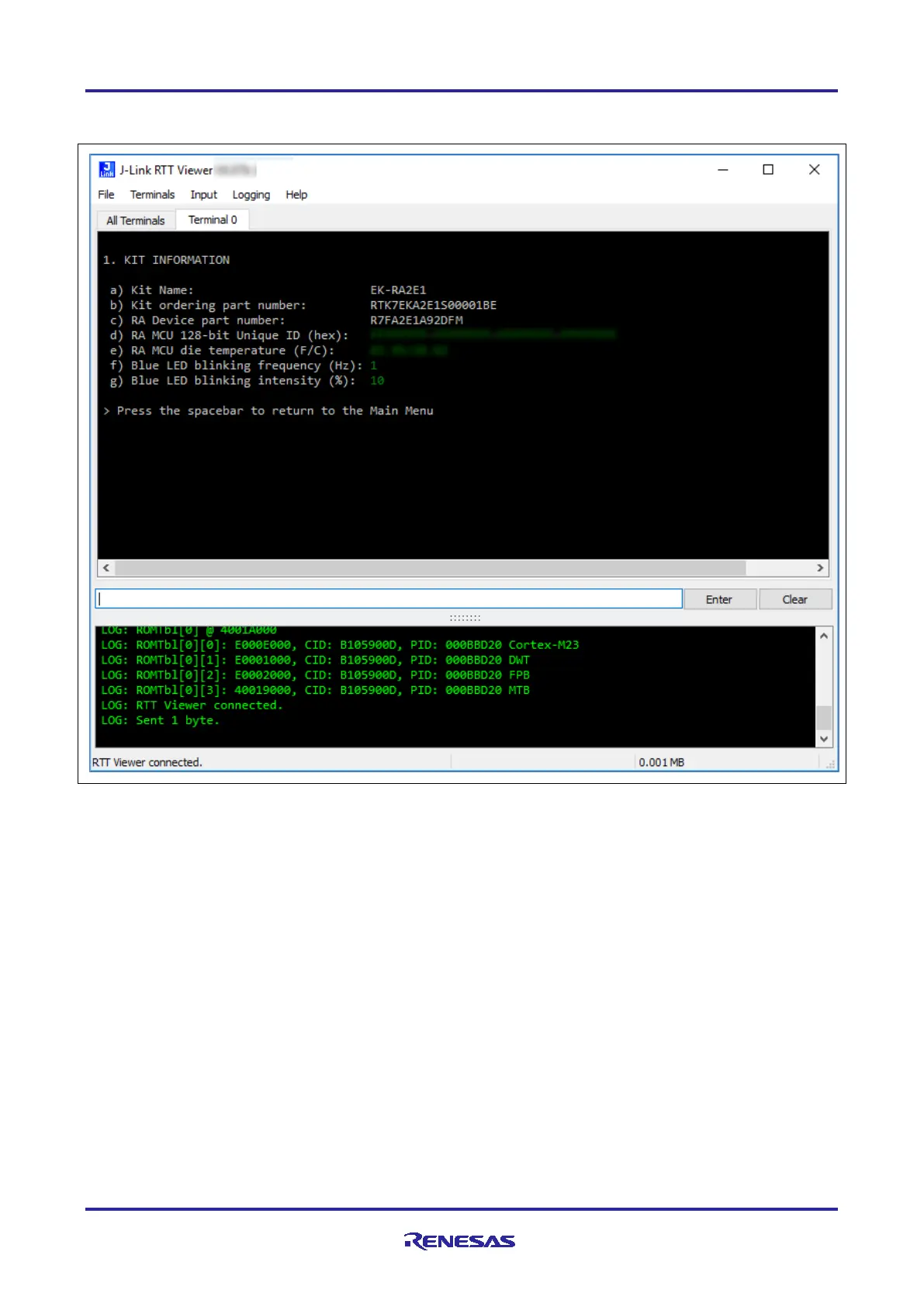Click the kit name value 'EK-RA2E1'
The width and height of the screenshot is (924, 1307).
click(x=398, y=290)
